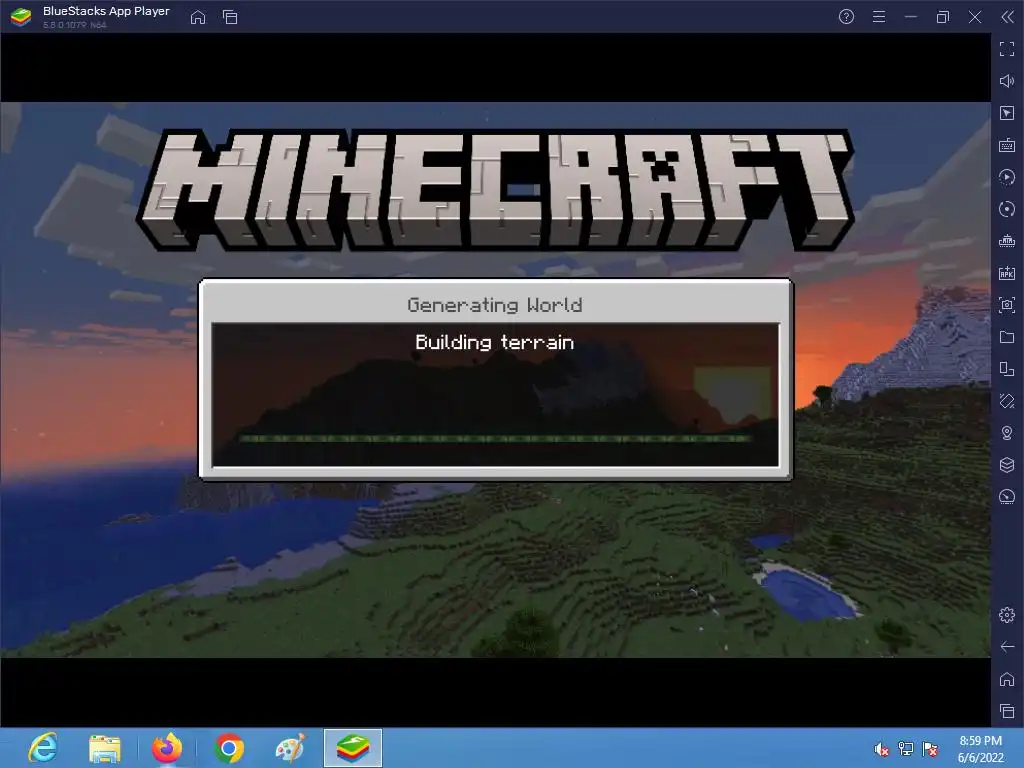
Task: Click the shake device icon
Action: [1007, 401]
